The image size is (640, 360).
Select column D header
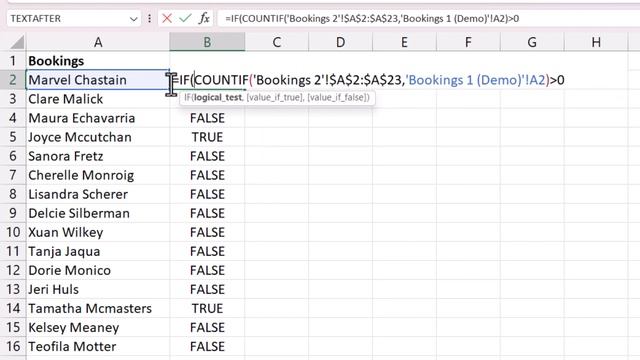[x=340, y=42]
